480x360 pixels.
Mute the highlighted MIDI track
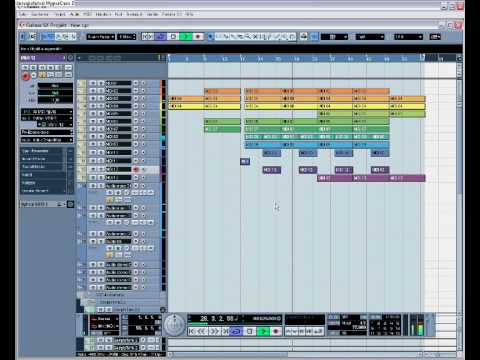(93, 170)
